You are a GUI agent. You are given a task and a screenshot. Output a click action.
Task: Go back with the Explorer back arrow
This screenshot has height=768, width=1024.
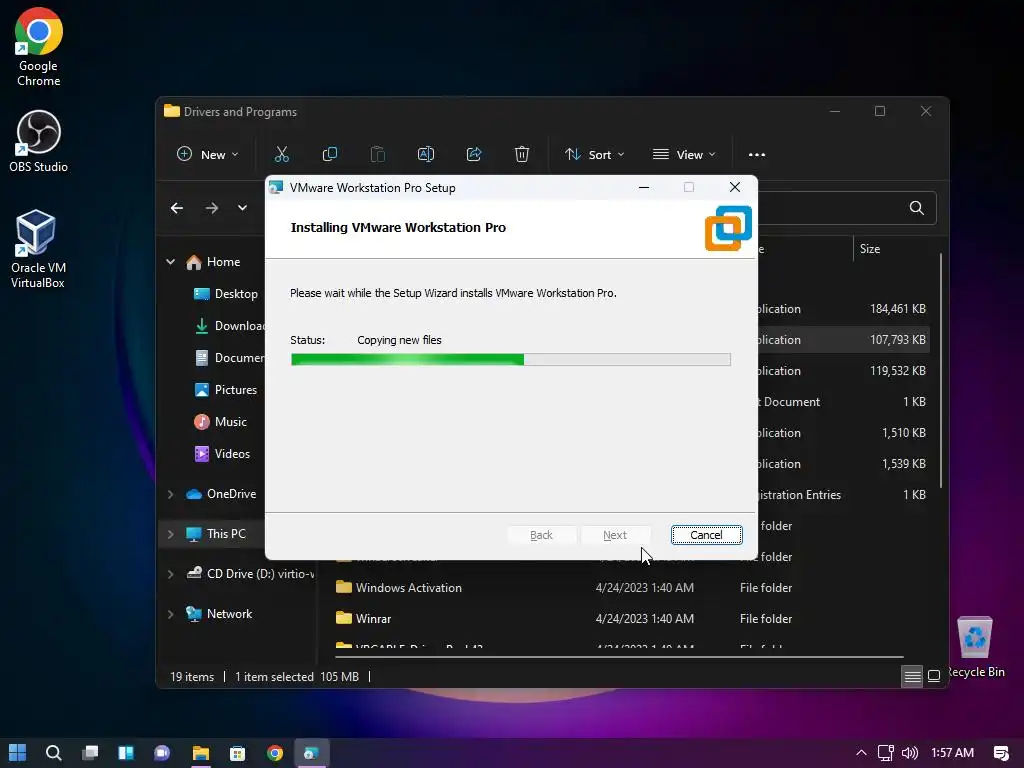(x=177, y=208)
